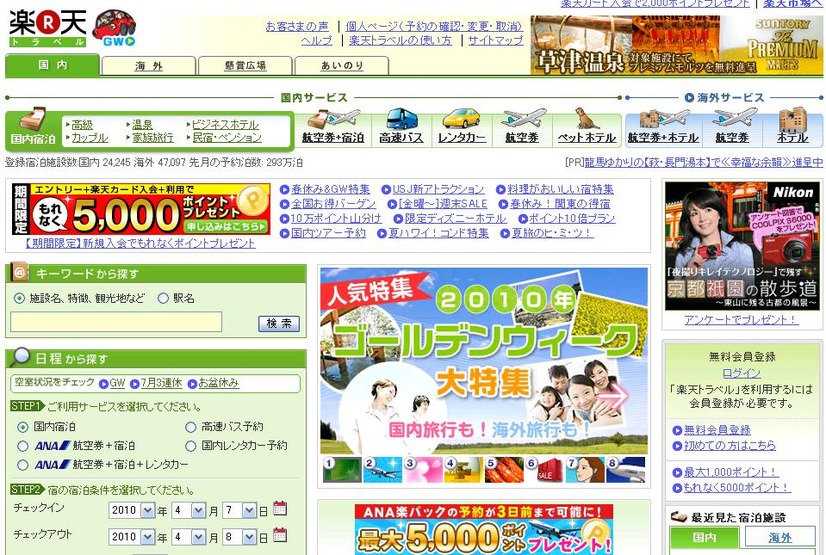The width and height of the screenshot is (826, 555).
Task: Open the お盆休み vacancy link
Action: pyautogui.click(x=219, y=383)
